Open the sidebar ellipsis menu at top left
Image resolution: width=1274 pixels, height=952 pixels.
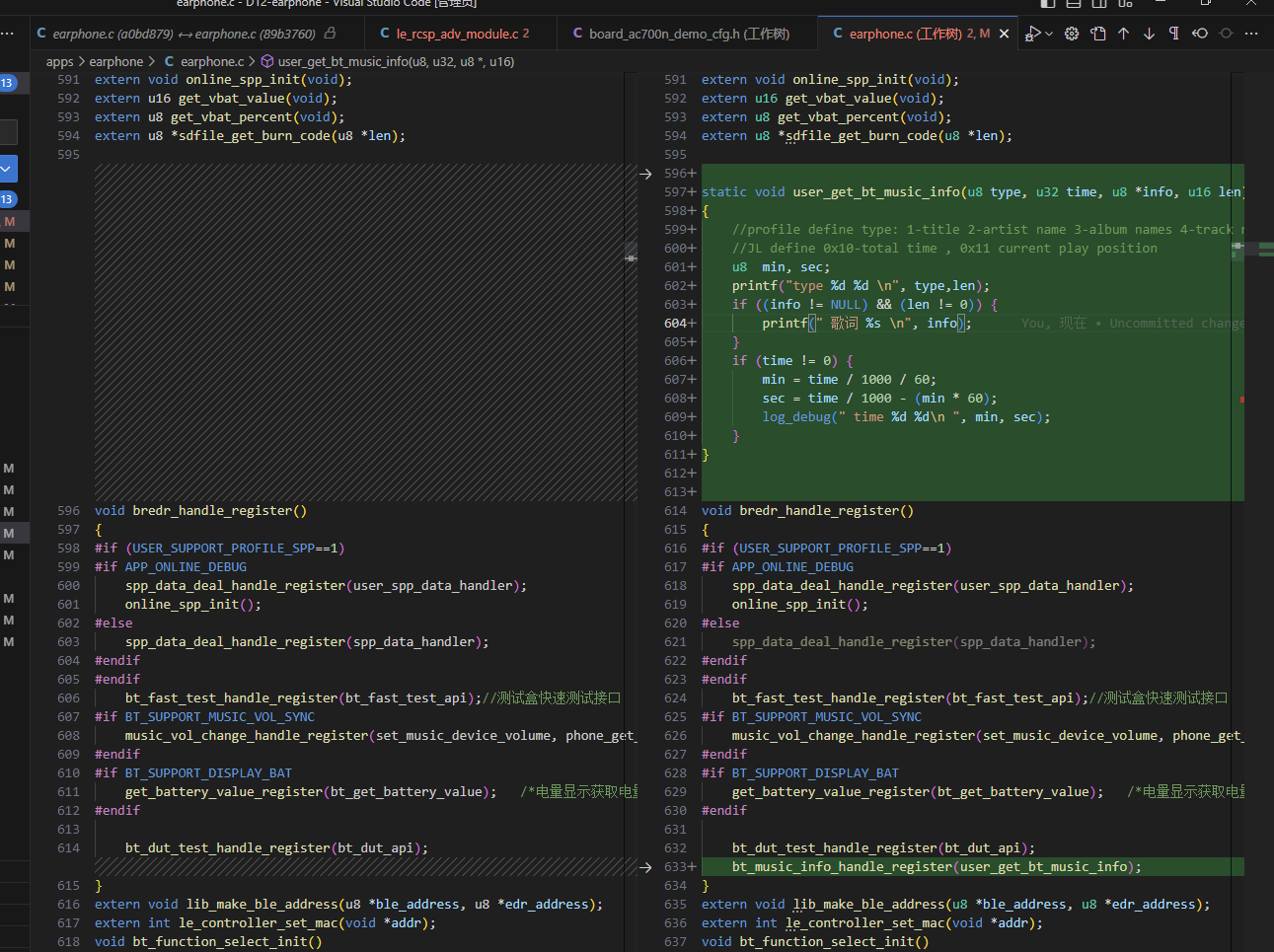8,34
